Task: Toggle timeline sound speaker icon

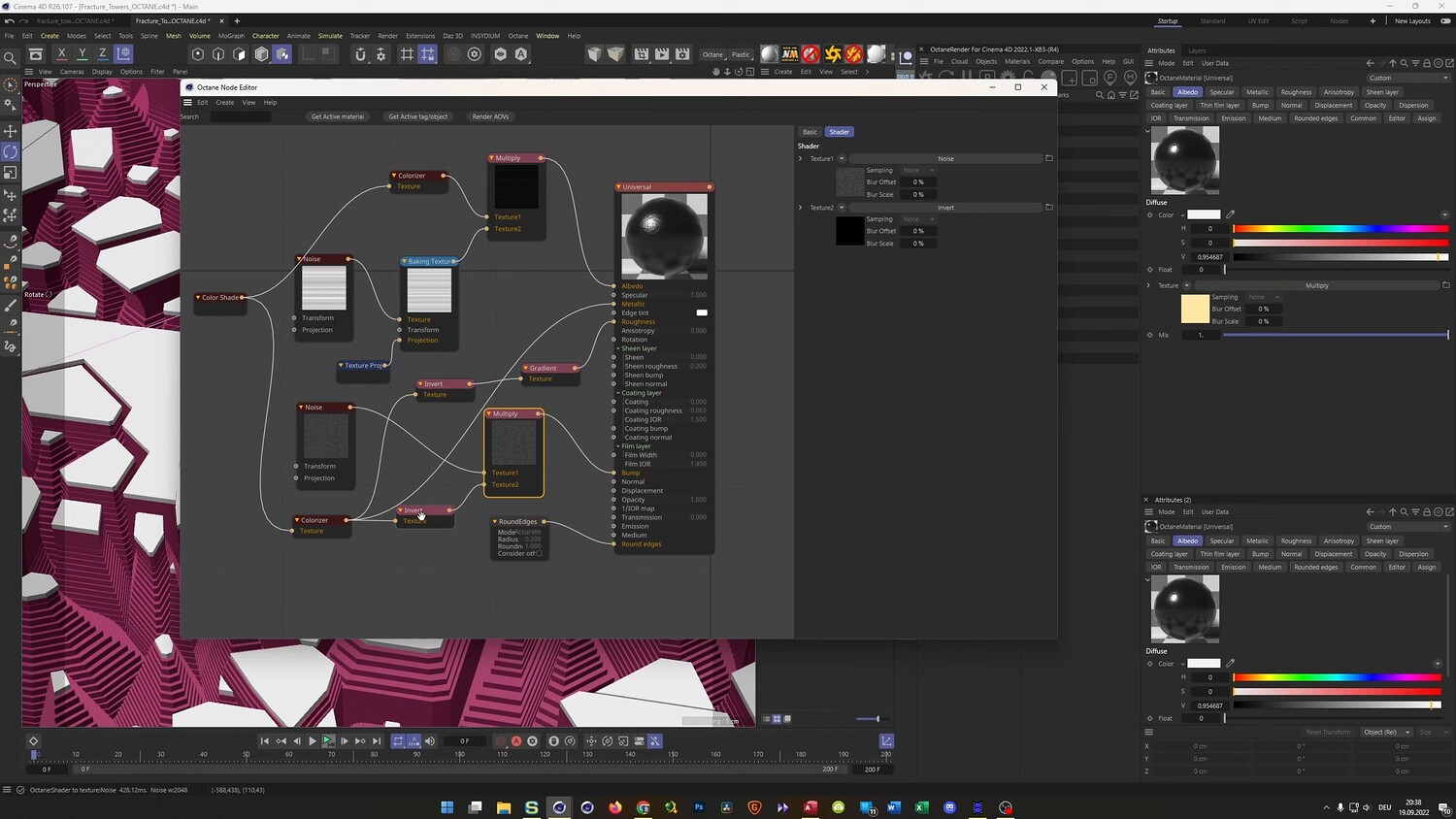Action: pyautogui.click(x=430, y=741)
